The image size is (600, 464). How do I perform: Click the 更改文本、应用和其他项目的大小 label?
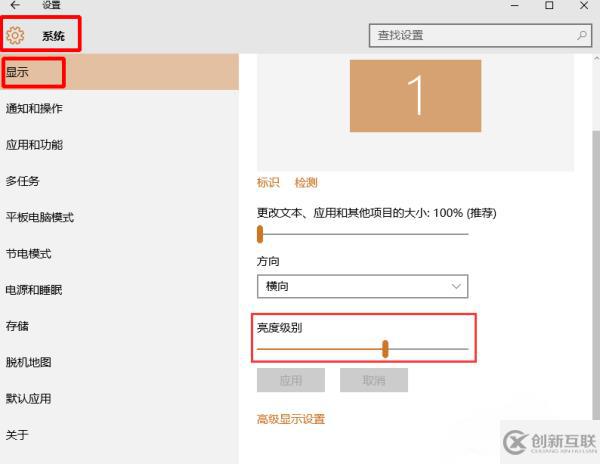coord(377,212)
